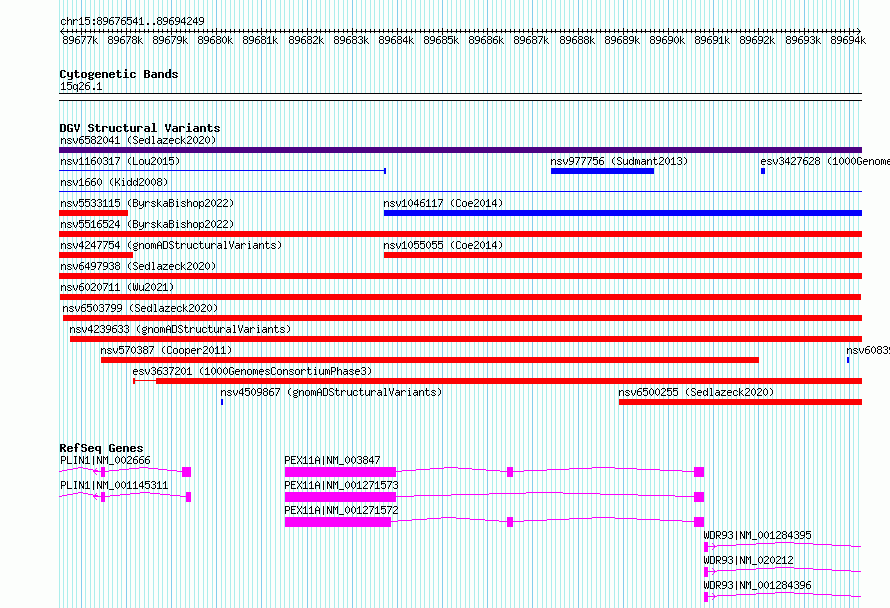
Task: Click the nsv6020711 (Wu2021) label
Action: point(117,287)
